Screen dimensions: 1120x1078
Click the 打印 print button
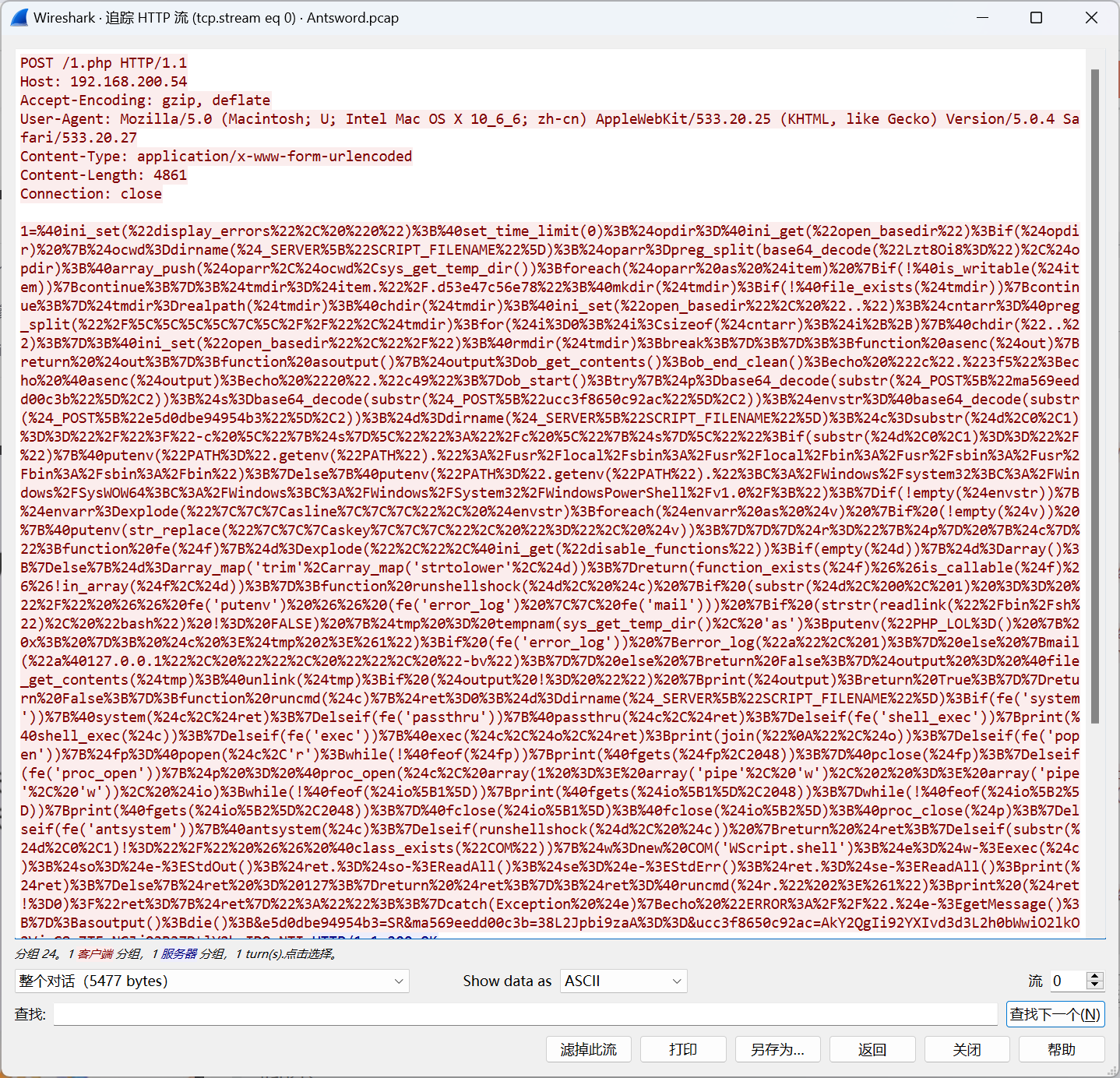(683, 1049)
